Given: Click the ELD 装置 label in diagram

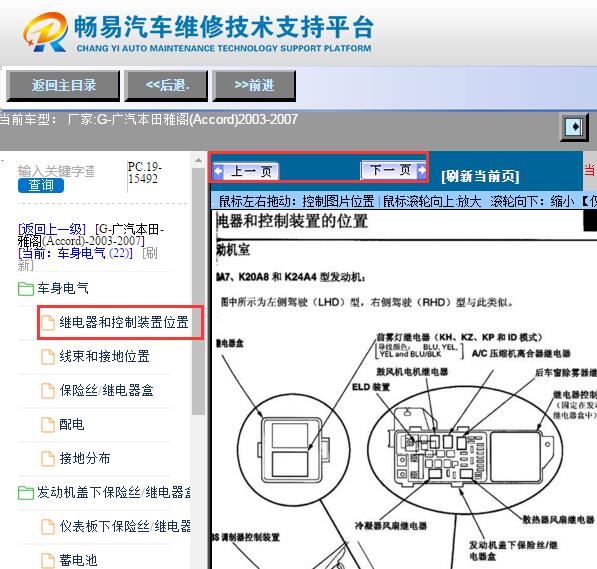Looking at the screenshot, I should click(370, 387).
